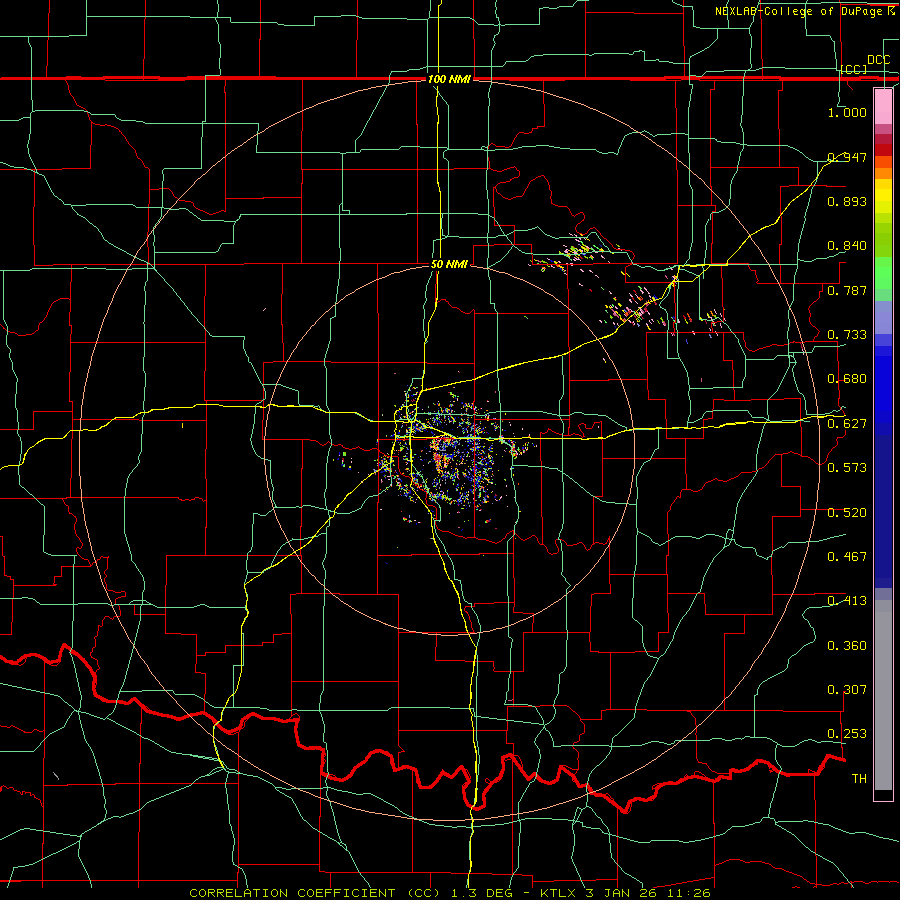Click the Correlation Coefficient caption at the bottom
900x900 pixels.
449,893
